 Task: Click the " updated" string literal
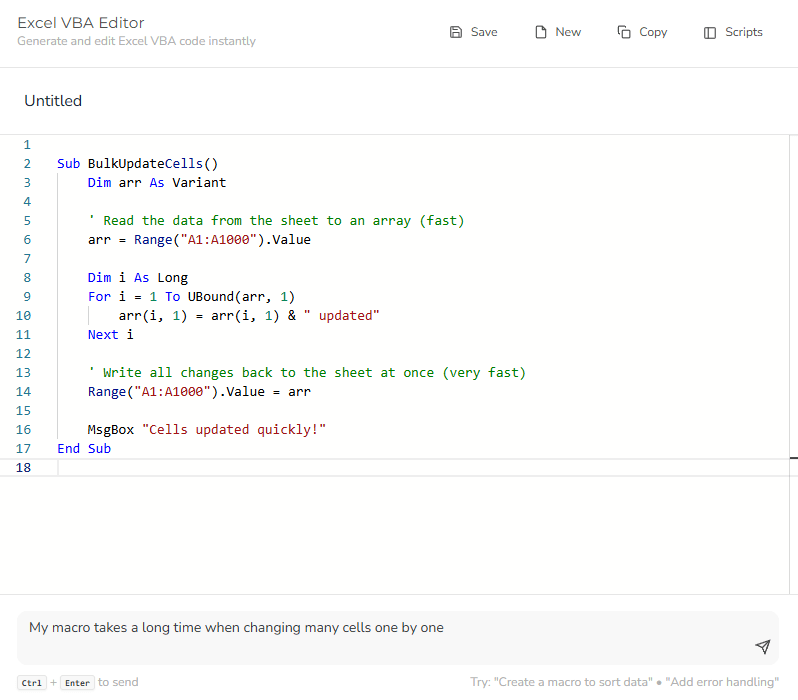click(341, 316)
